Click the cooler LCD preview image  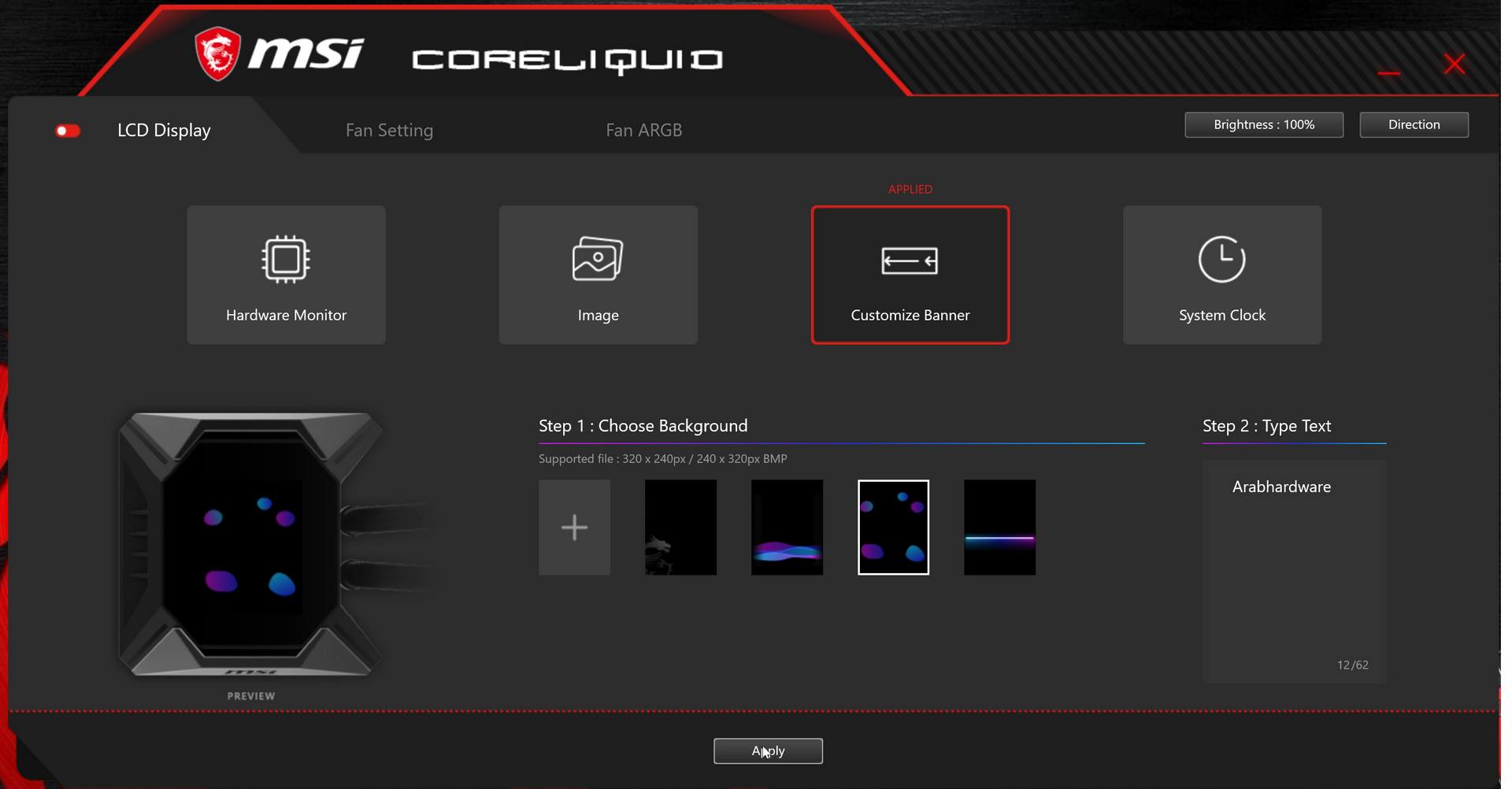(x=251, y=543)
